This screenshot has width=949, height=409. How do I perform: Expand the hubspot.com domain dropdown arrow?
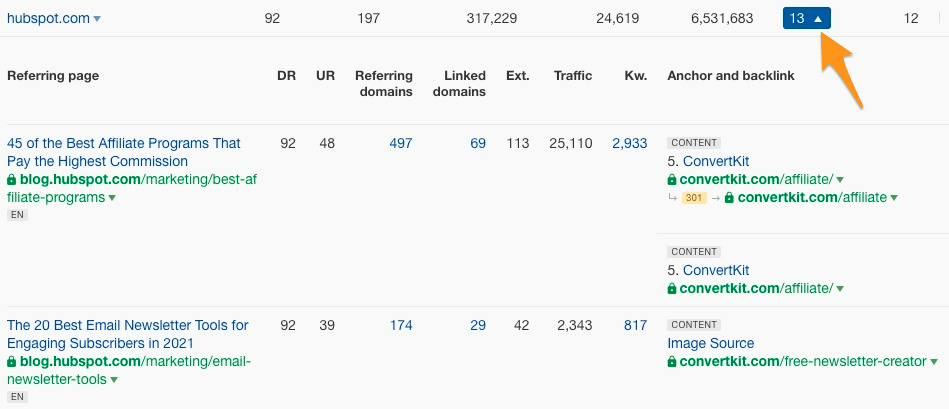[97, 19]
